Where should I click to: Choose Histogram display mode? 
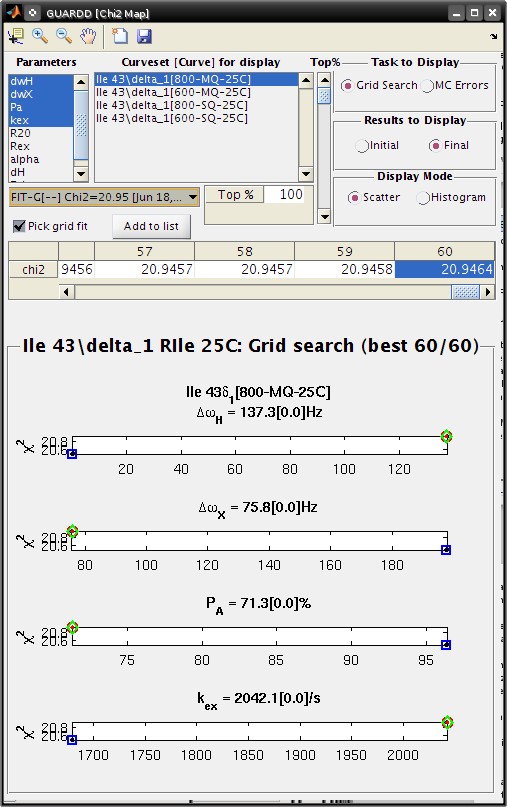tap(423, 198)
